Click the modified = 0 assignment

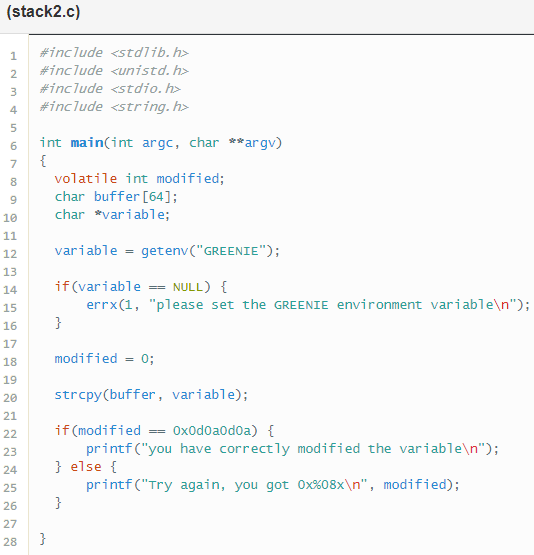104,359
